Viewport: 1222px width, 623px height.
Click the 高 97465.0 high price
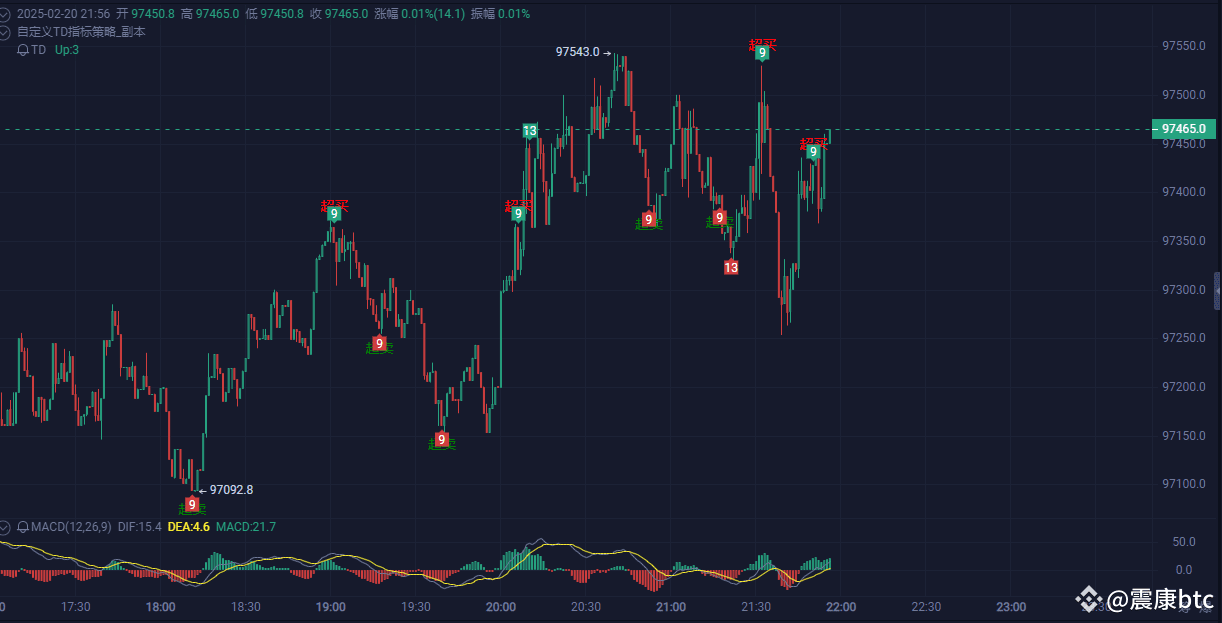pyautogui.click(x=210, y=14)
